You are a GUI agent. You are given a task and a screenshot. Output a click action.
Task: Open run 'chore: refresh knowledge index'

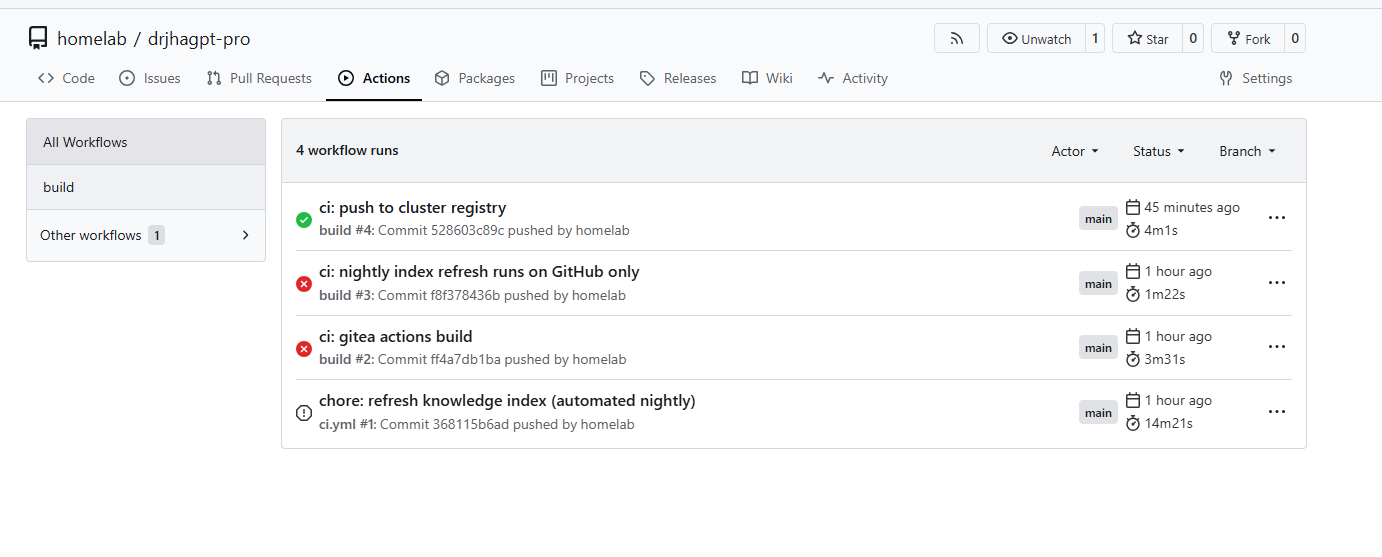507,401
